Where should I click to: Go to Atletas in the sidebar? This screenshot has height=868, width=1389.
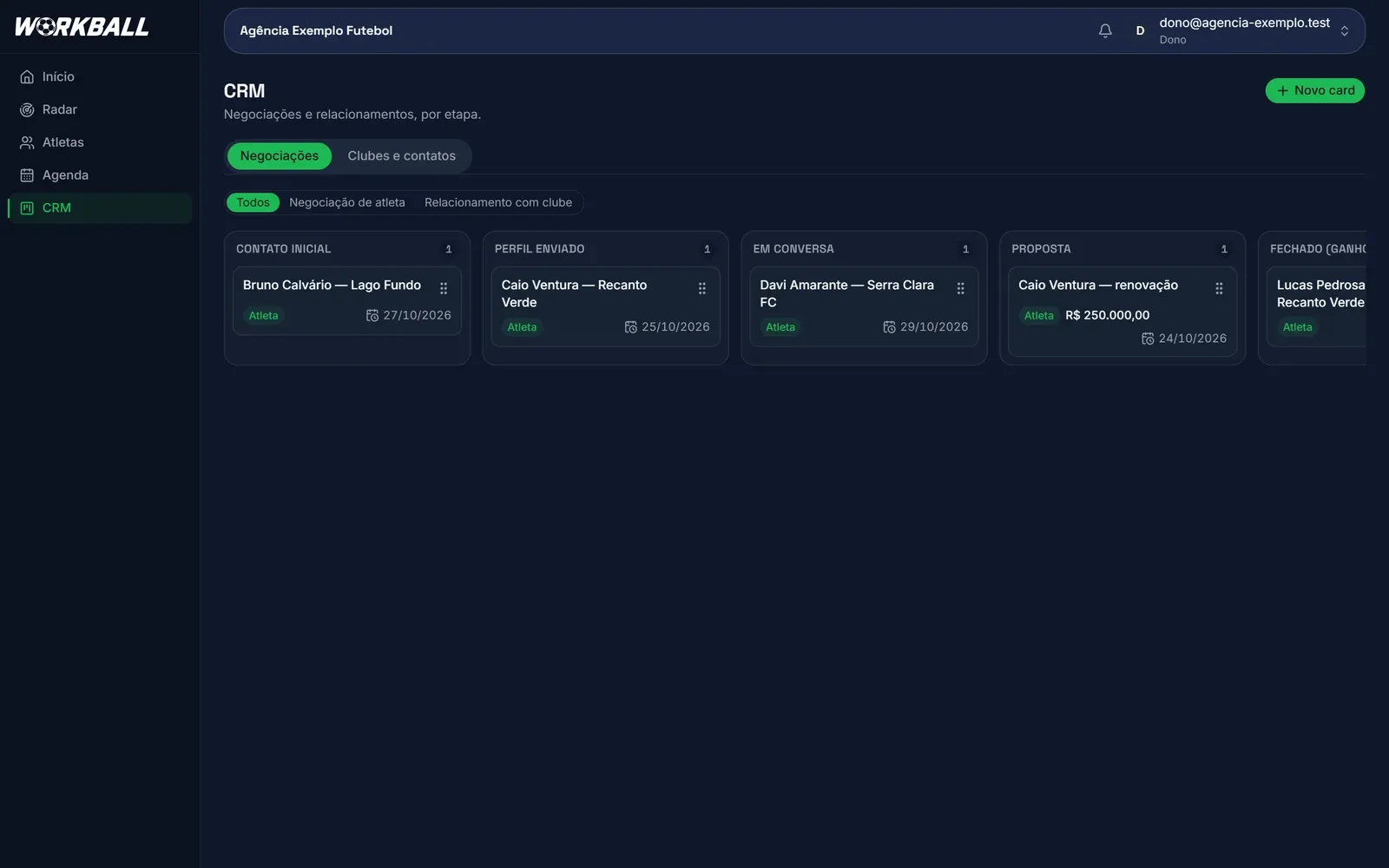point(100,142)
